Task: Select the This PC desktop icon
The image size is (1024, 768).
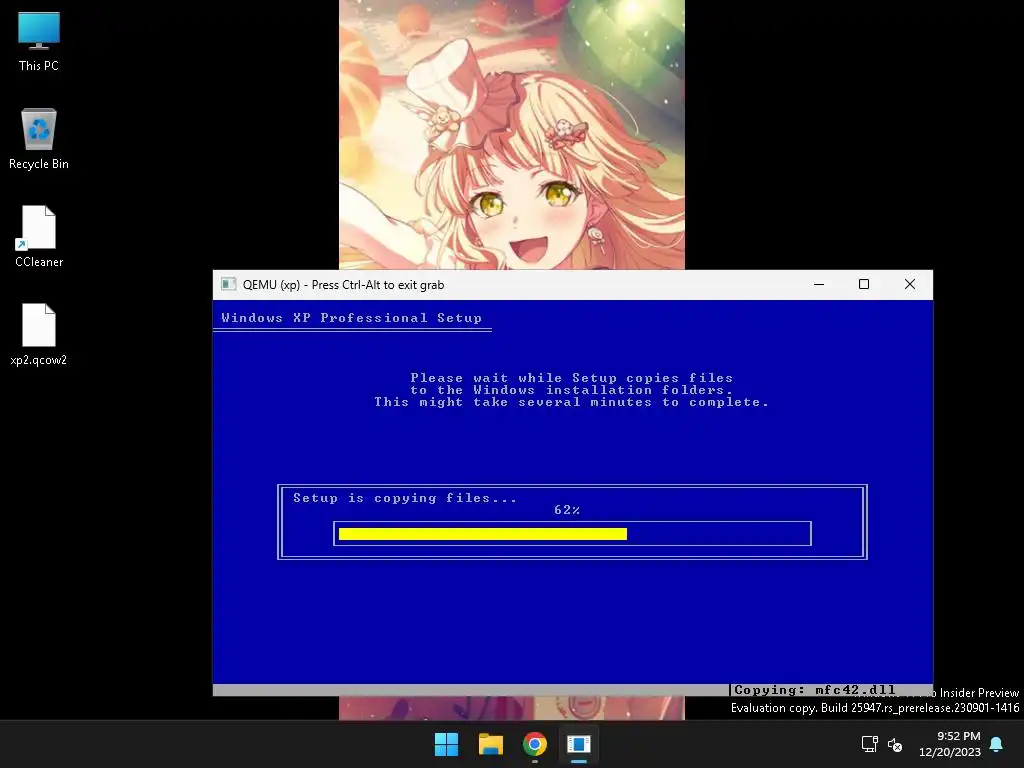Action: click(x=39, y=41)
